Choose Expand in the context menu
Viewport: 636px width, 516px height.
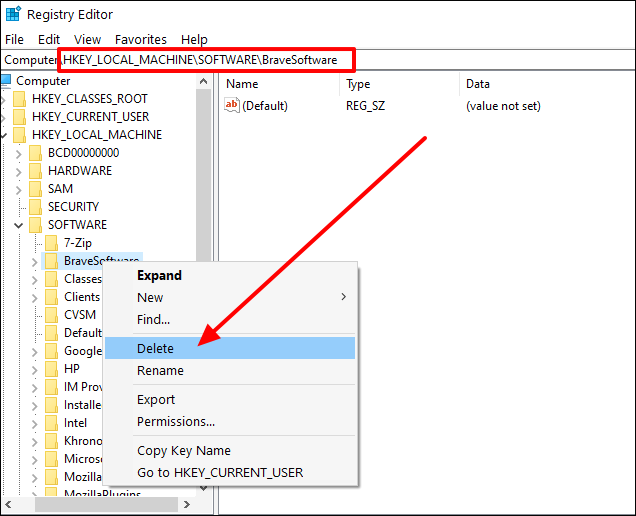pos(230,275)
